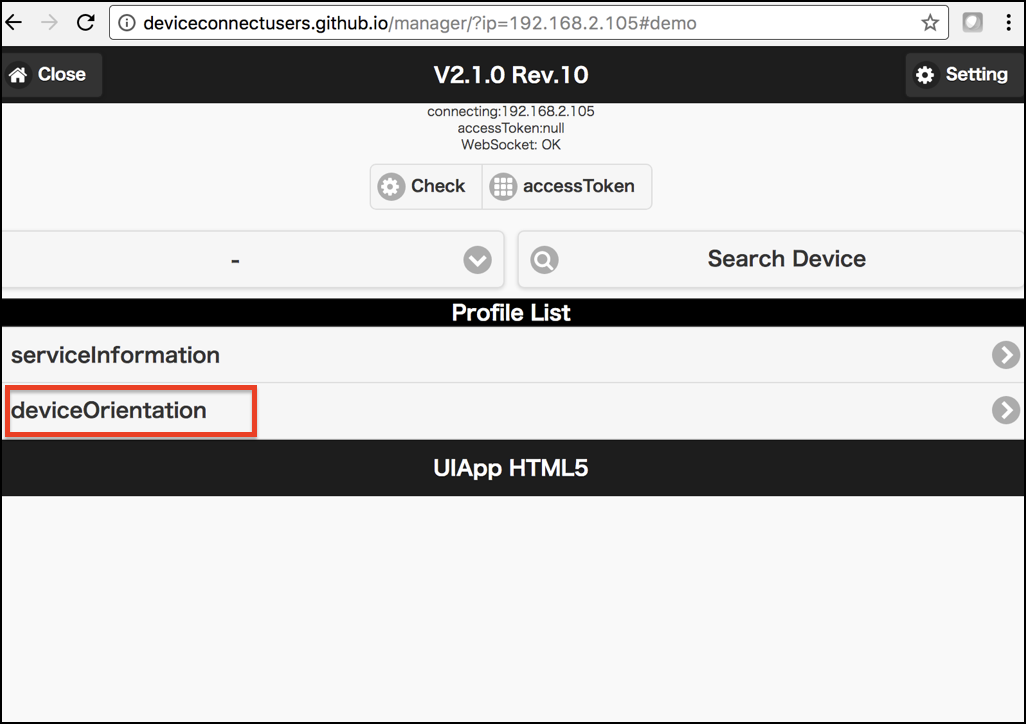The width and height of the screenshot is (1026, 724).
Task: Expand deviceOrientation with its chevron arrow
Action: pyautogui.click(x=1005, y=410)
